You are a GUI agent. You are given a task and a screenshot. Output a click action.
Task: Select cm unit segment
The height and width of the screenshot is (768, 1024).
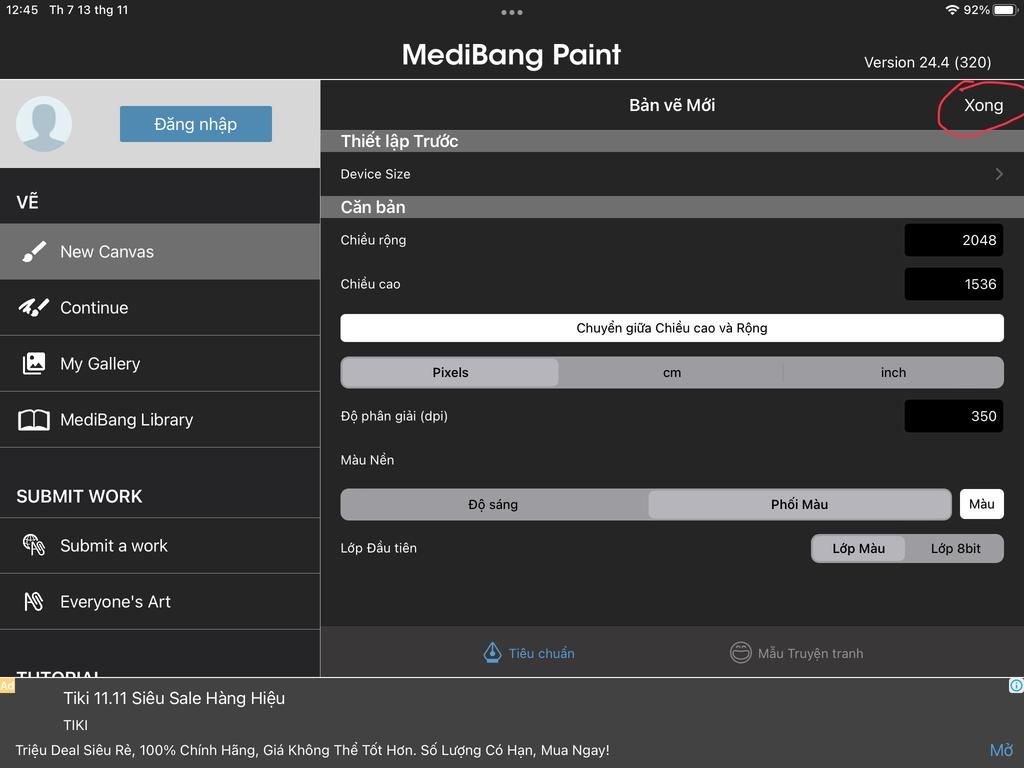pyautogui.click(x=671, y=372)
